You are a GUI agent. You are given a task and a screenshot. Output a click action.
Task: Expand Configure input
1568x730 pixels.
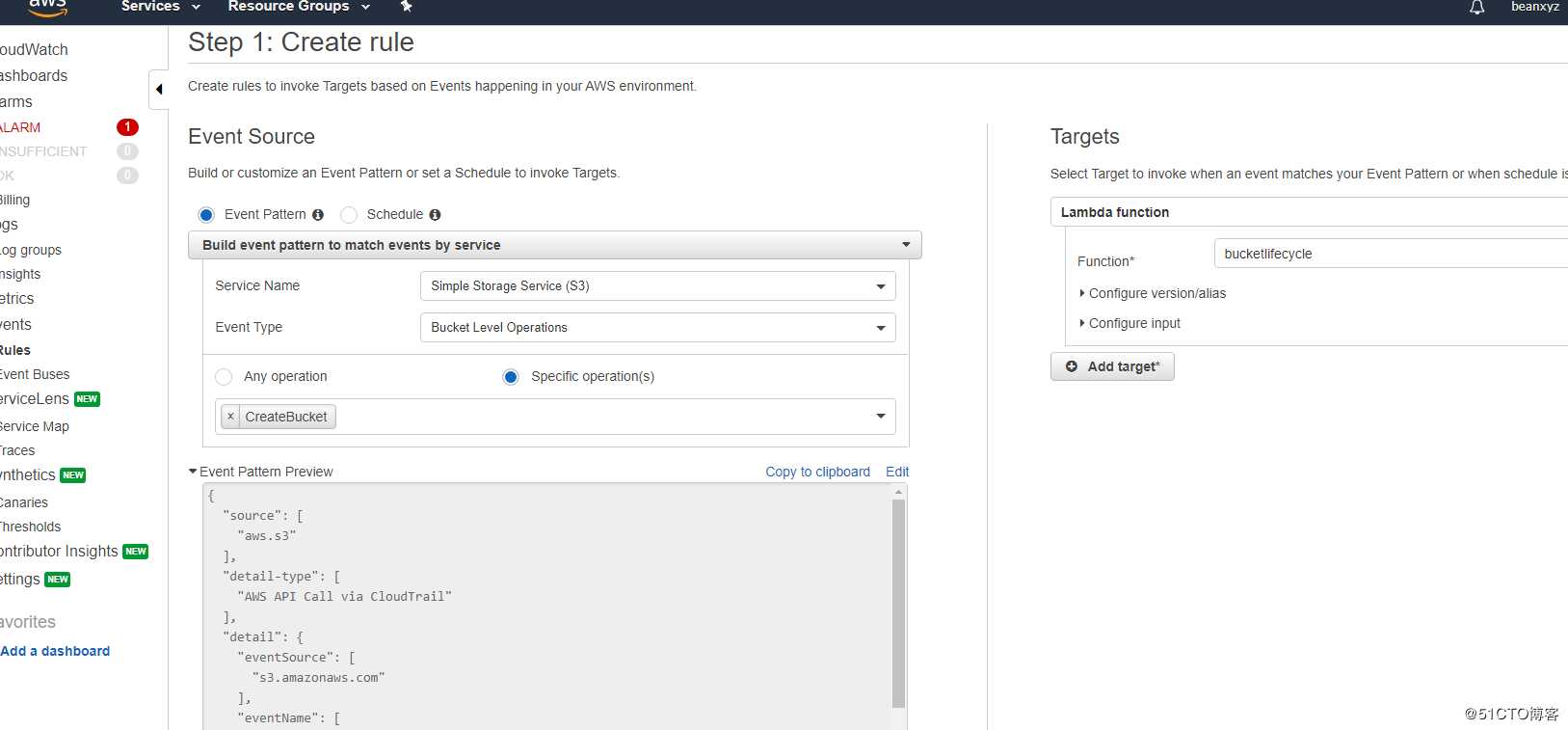1129,323
